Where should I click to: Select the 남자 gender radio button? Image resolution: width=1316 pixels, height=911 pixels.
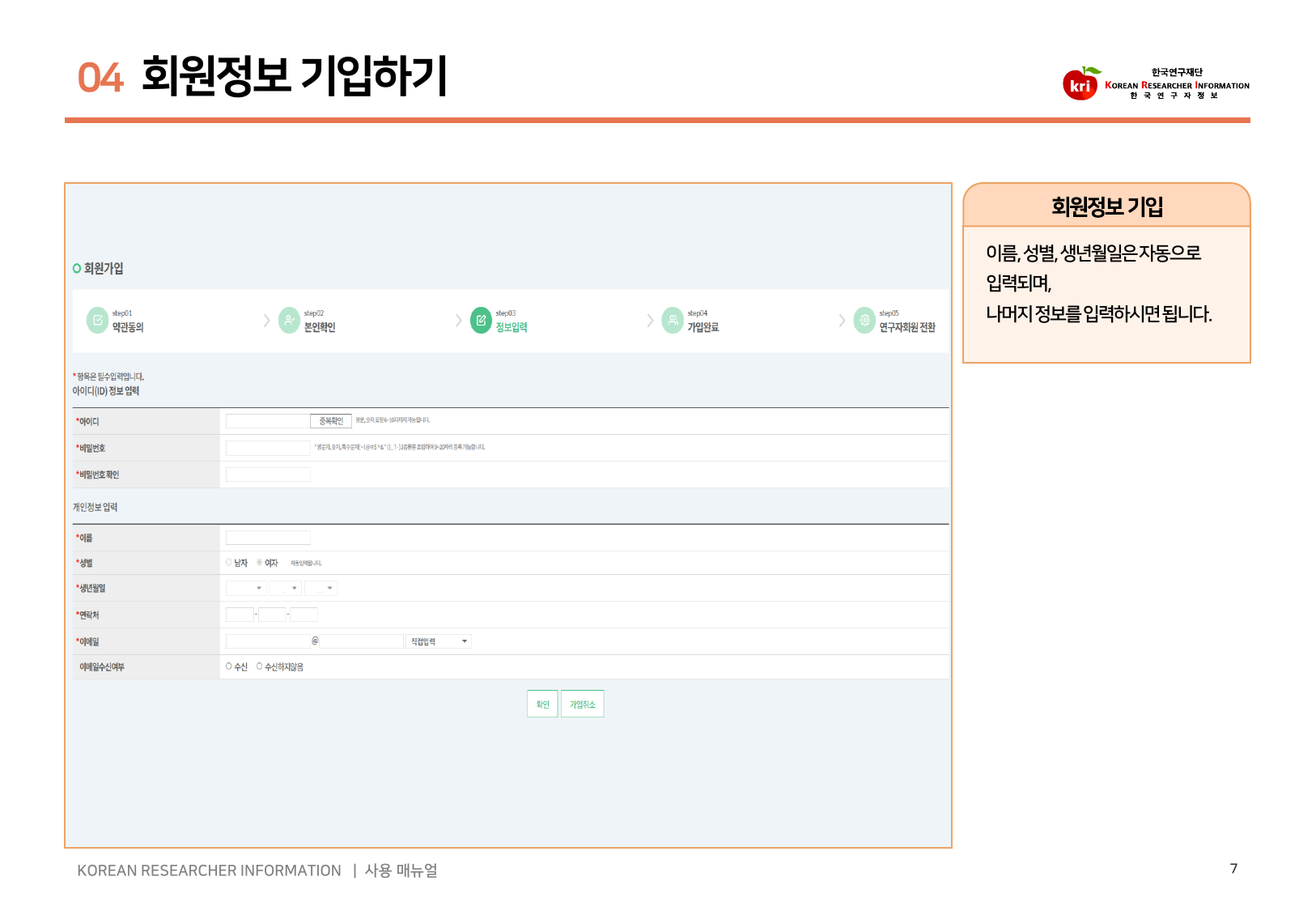(229, 562)
